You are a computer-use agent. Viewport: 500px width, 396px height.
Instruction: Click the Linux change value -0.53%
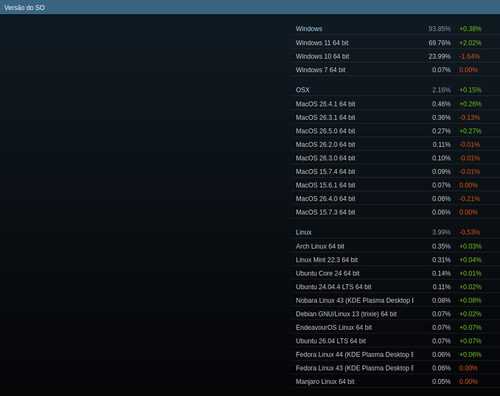click(470, 232)
